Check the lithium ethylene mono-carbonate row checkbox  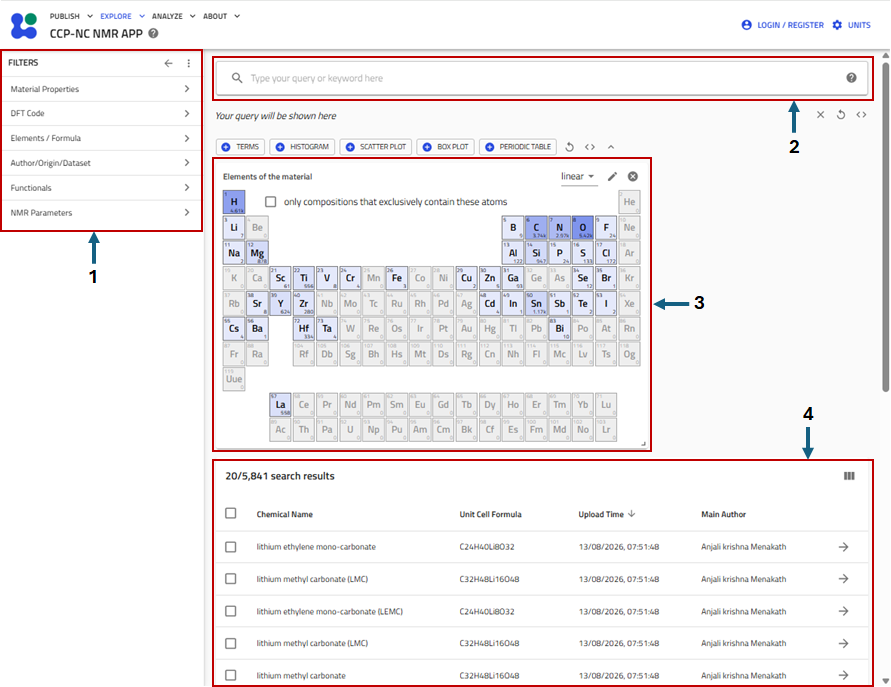[x=231, y=547]
